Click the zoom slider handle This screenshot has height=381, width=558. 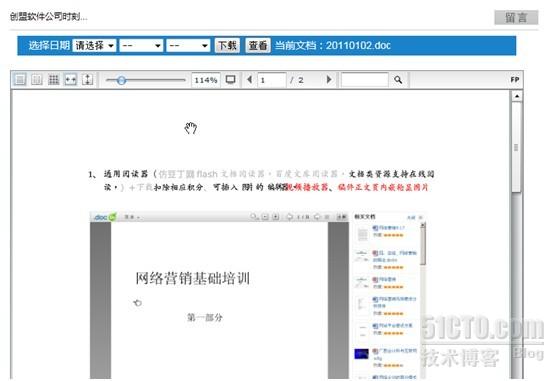(x=121, y=80)
